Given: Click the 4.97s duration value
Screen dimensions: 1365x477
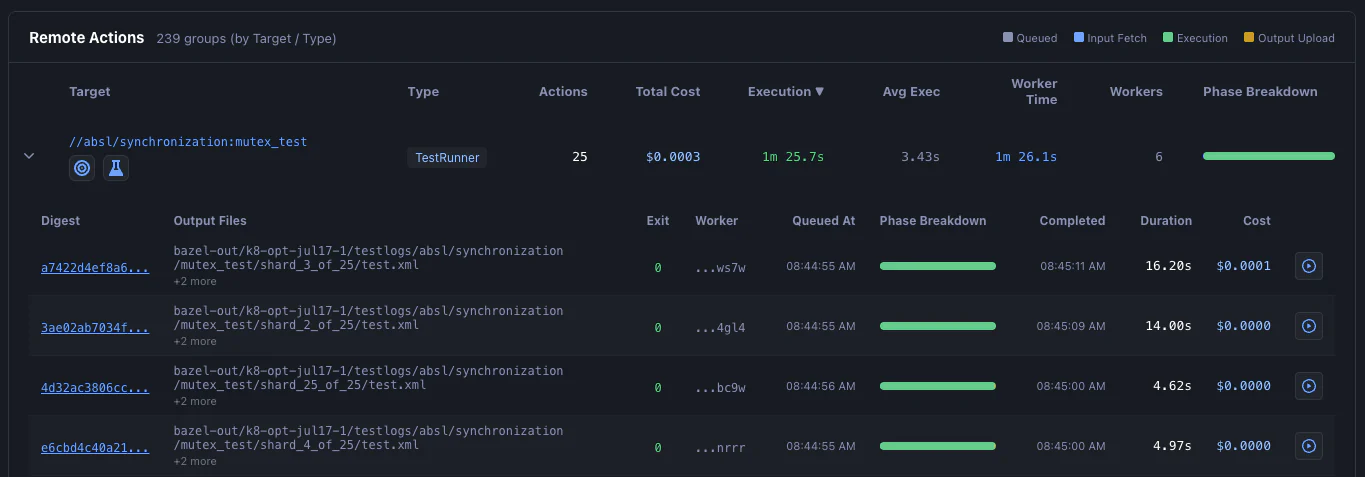Looking at the screenshot, I should point(1172,446).
